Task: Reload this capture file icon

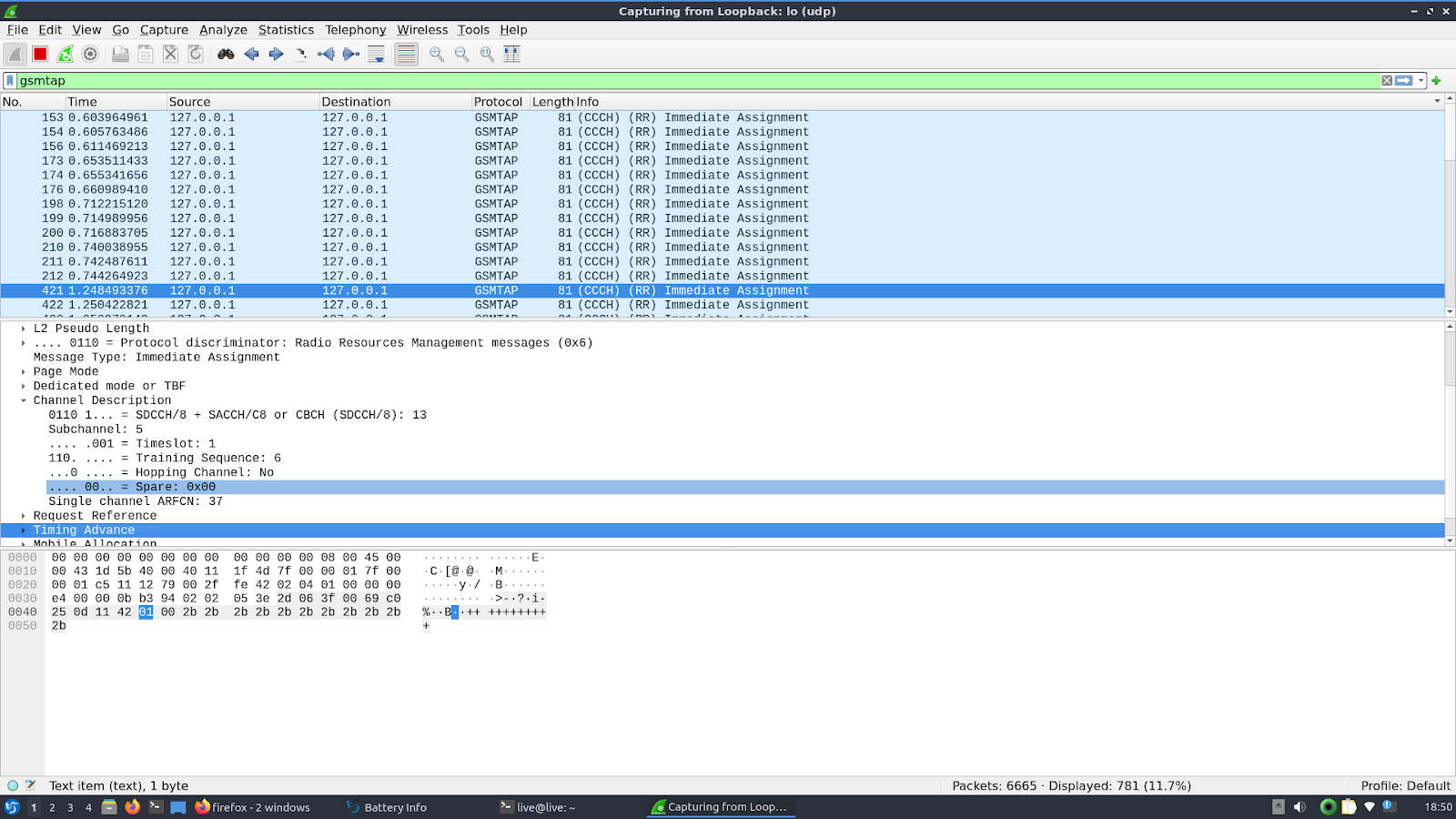Action: [x=196, y=55]
